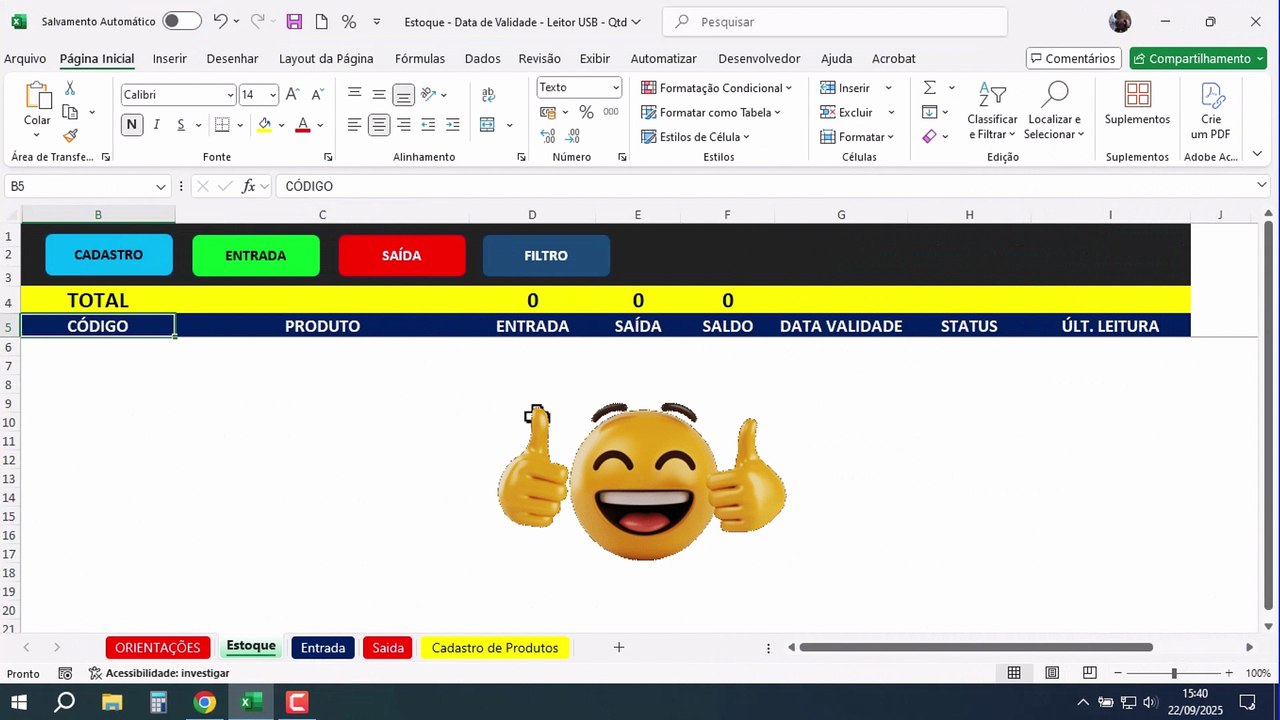This screenshot has width=1280, height=720.
Task: Click the red SAÍDA button
Action: [402, 256]
